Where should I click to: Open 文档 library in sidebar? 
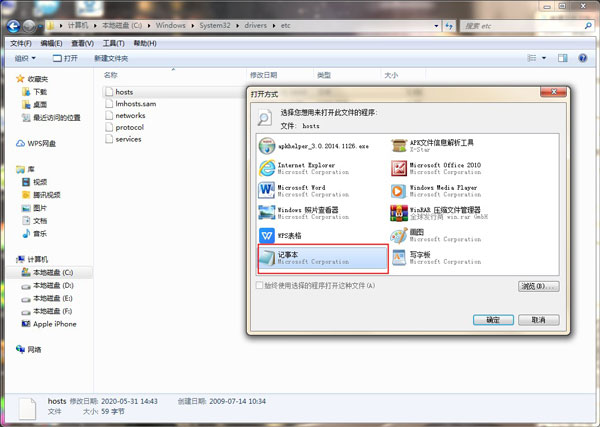click(x=34, y=221)
